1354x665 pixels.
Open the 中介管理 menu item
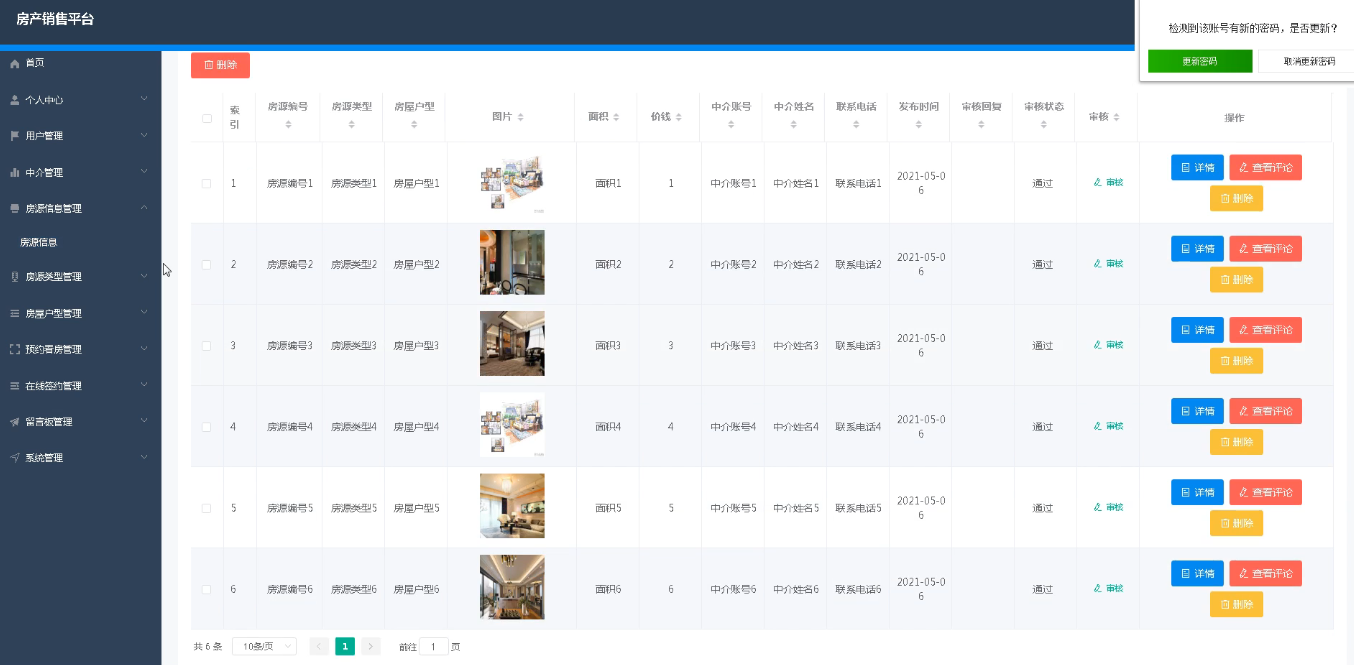point(80,172)
